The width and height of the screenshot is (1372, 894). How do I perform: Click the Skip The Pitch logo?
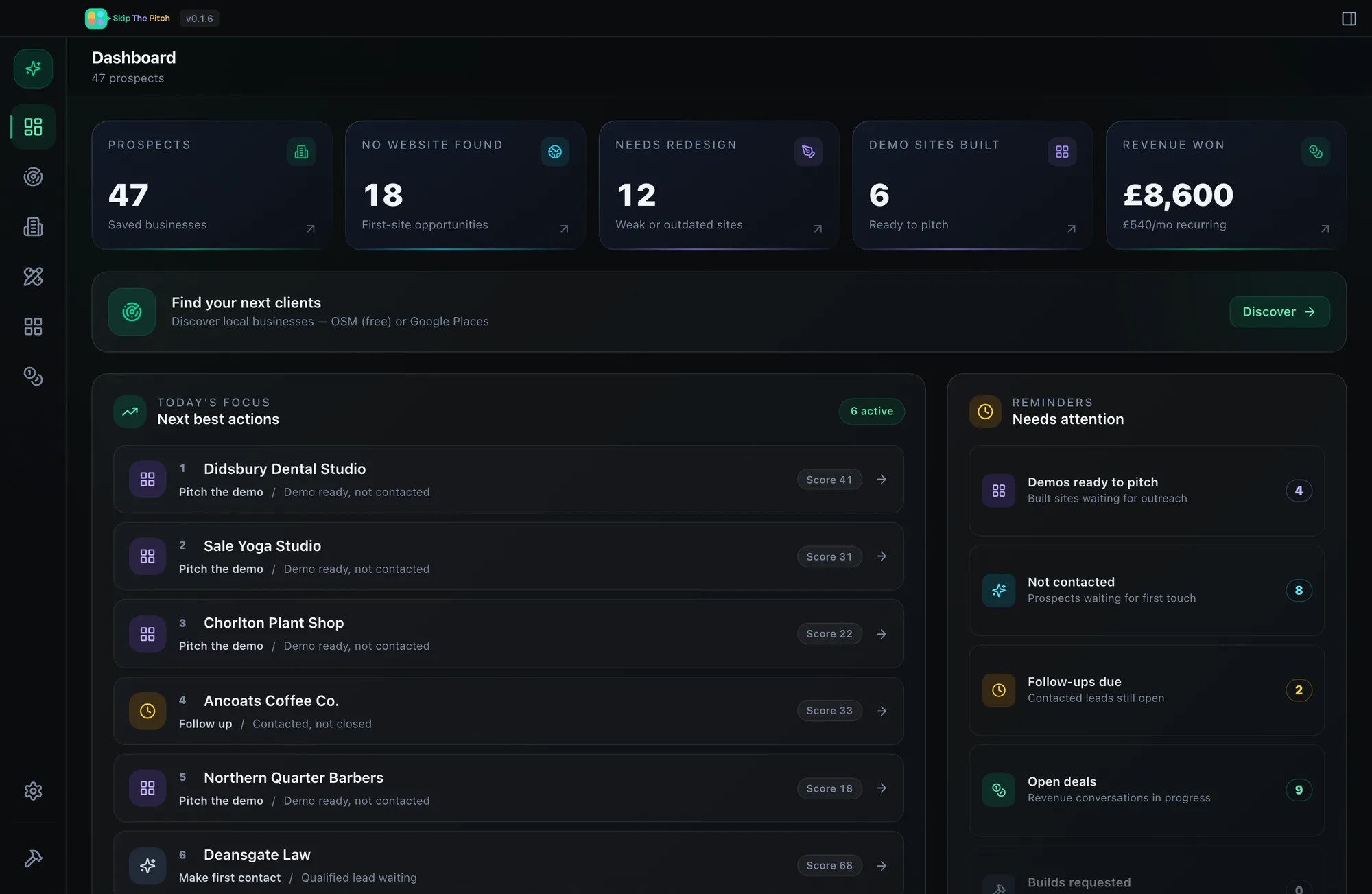(128, 19)
